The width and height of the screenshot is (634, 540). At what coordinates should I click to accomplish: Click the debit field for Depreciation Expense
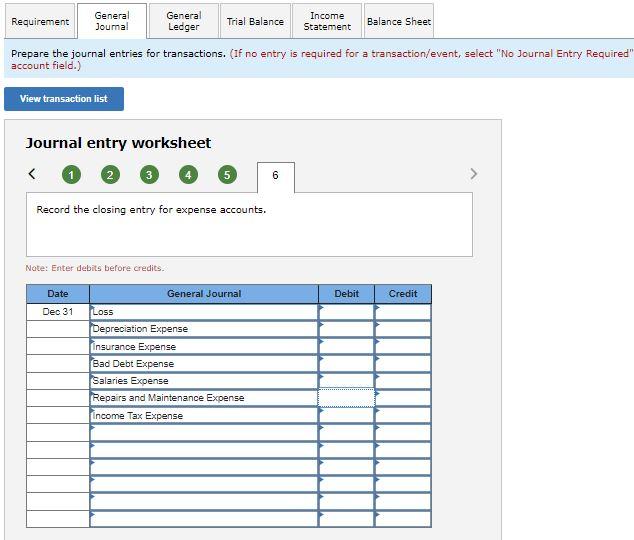[x=347, y=329]
